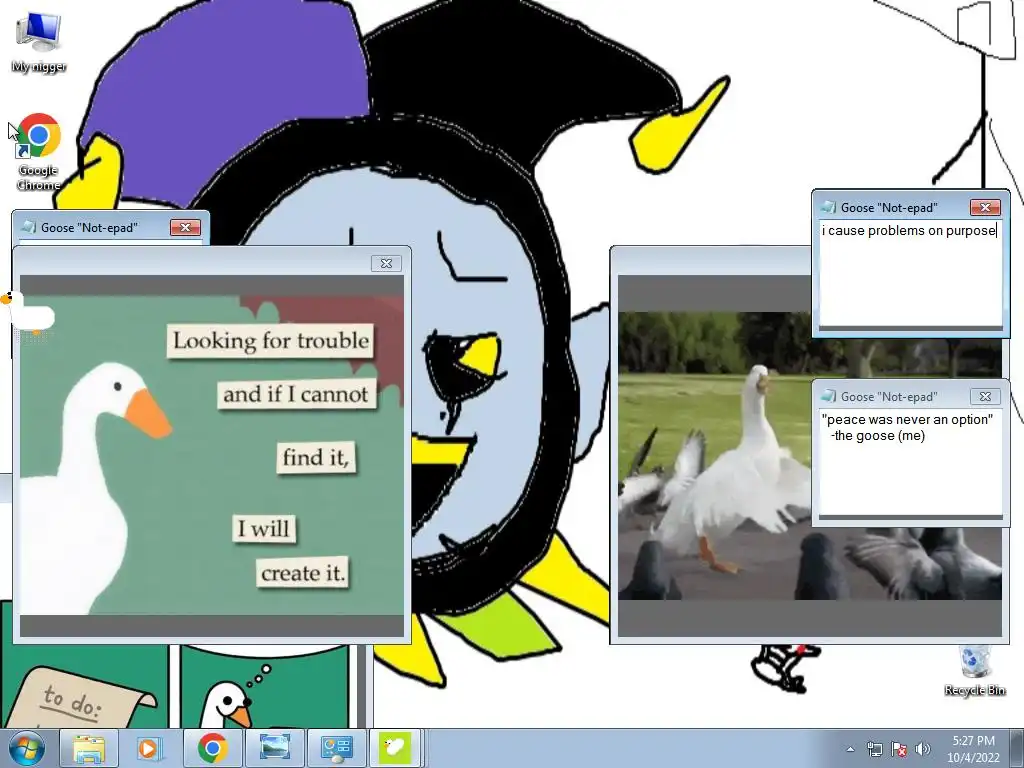Click the goose-and-pigeons video image
This screenshot has height=768, width=1024.
click(714, 455)
